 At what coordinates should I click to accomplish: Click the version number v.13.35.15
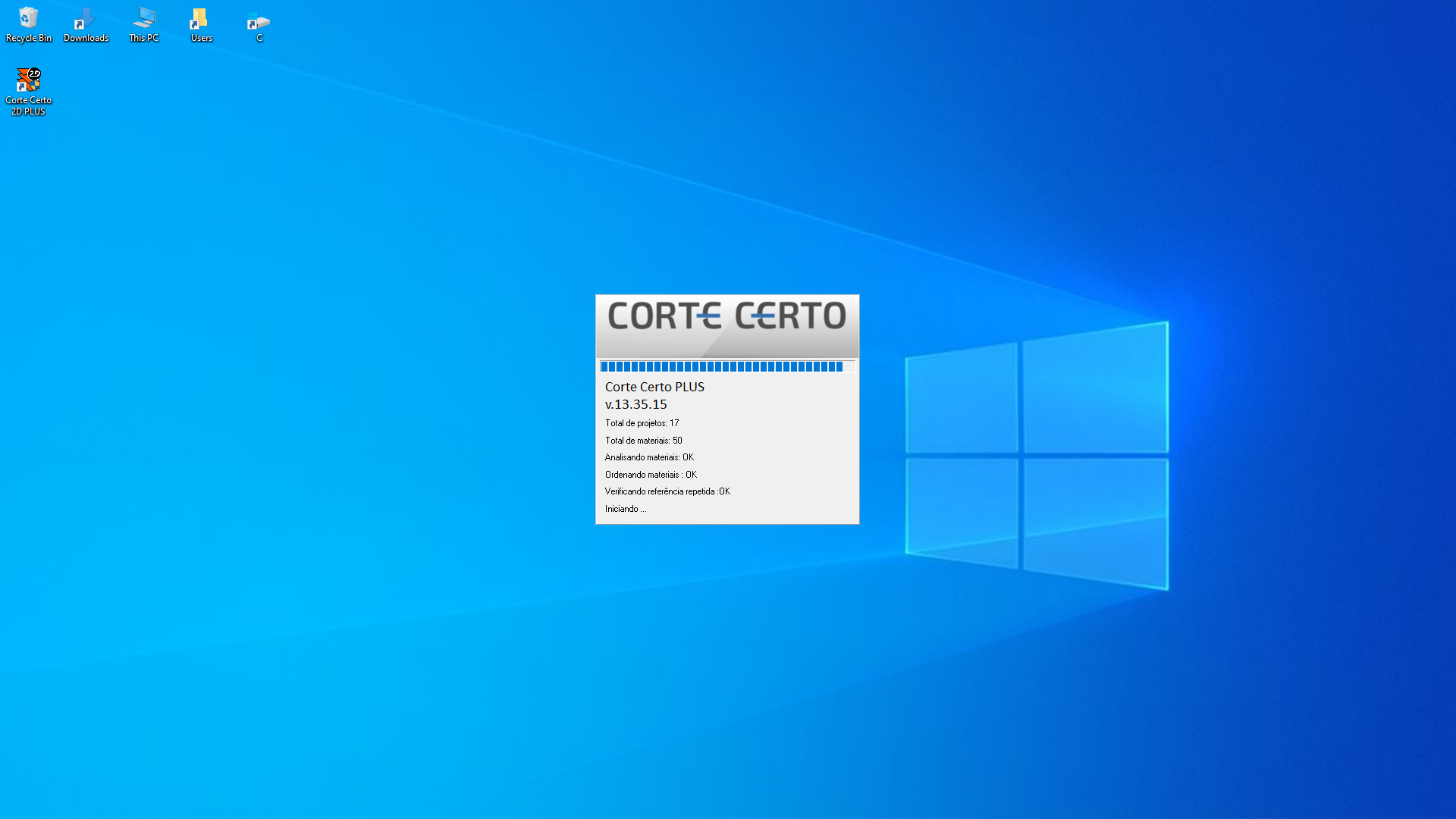[x=635, y=404]
